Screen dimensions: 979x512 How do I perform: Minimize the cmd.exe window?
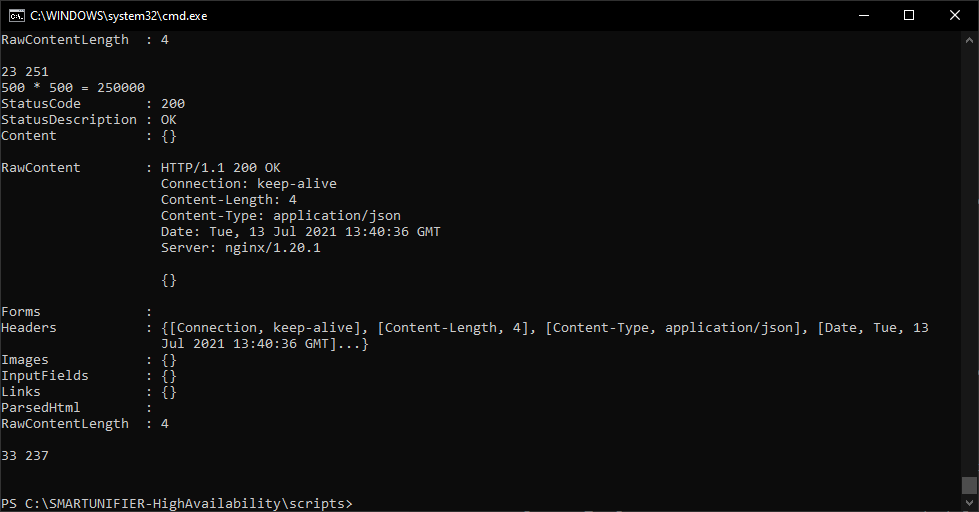coord(864,16)
